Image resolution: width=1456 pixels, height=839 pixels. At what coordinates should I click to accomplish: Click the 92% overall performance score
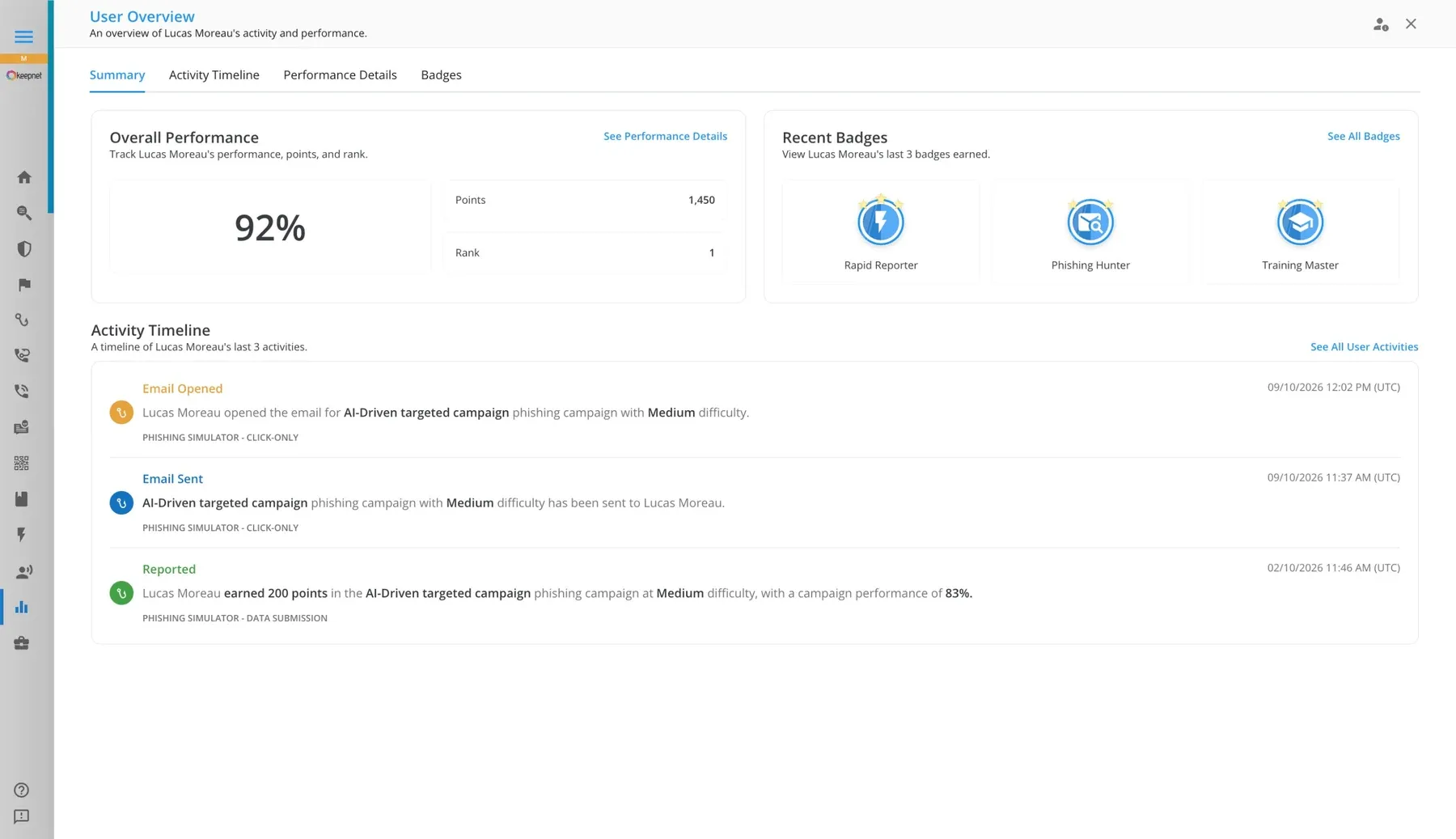click(270, 227)
